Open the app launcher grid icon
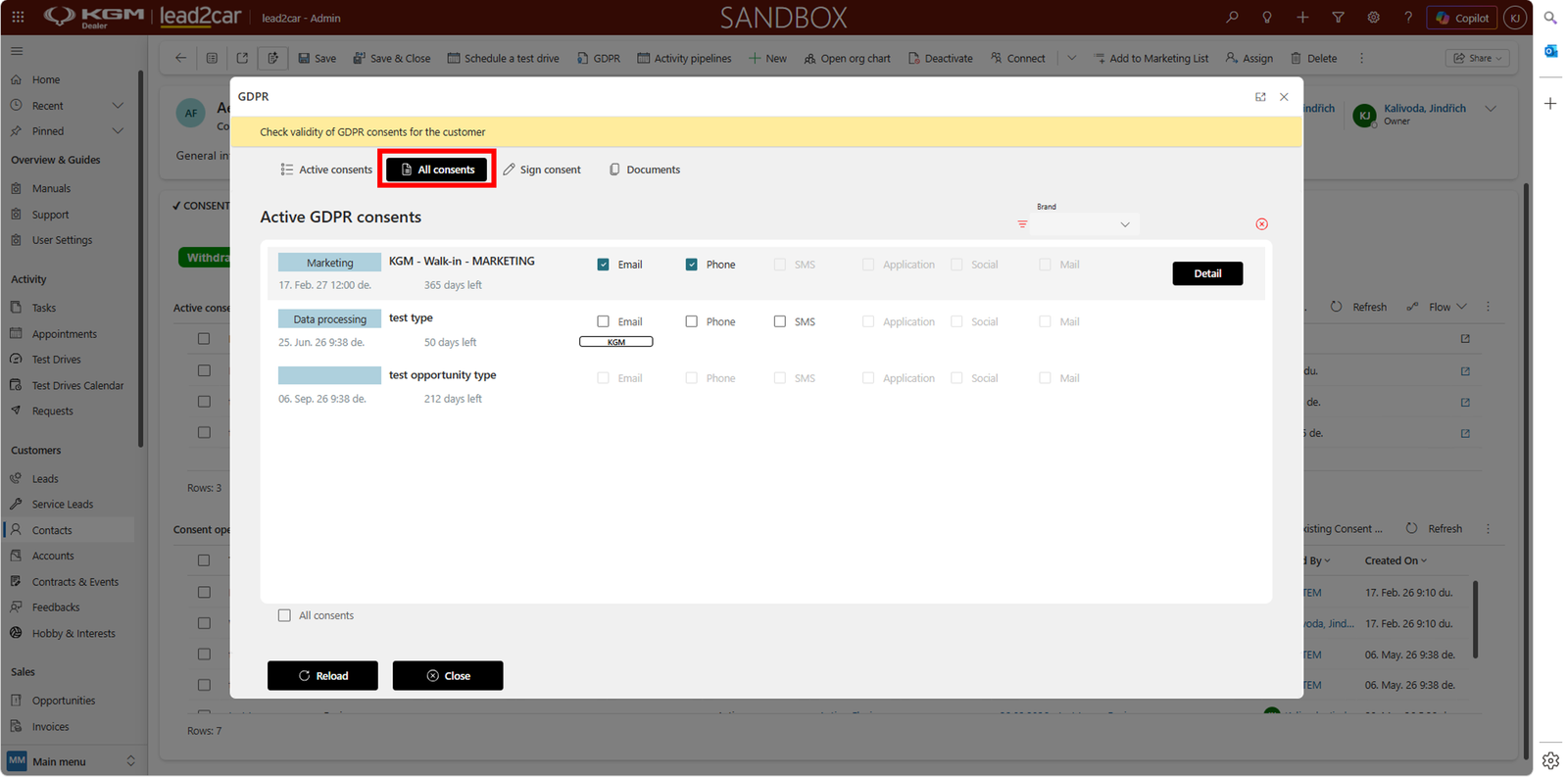 (18, 18)
